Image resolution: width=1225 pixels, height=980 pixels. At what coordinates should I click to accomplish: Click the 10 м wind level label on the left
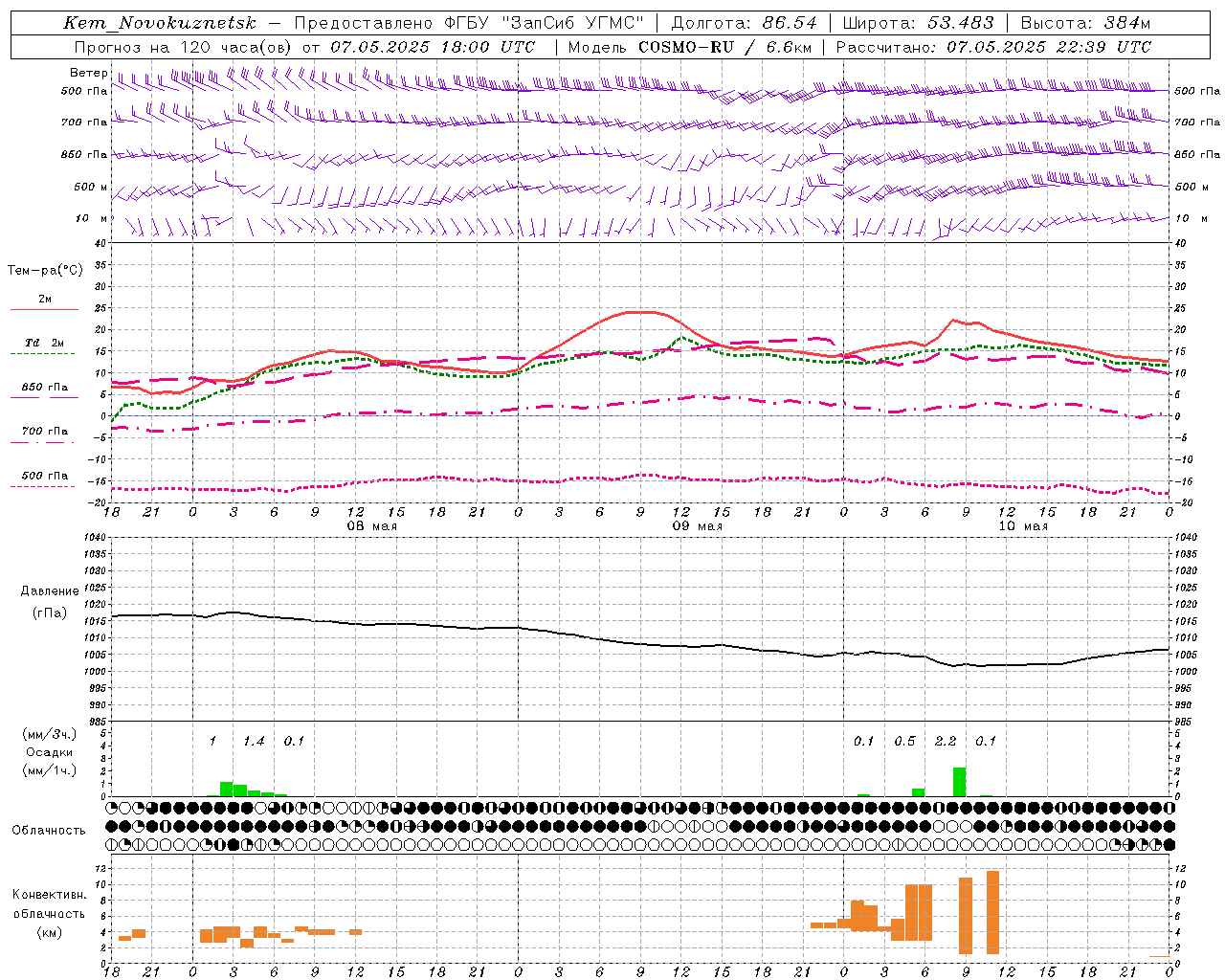[x=92, y=219]
